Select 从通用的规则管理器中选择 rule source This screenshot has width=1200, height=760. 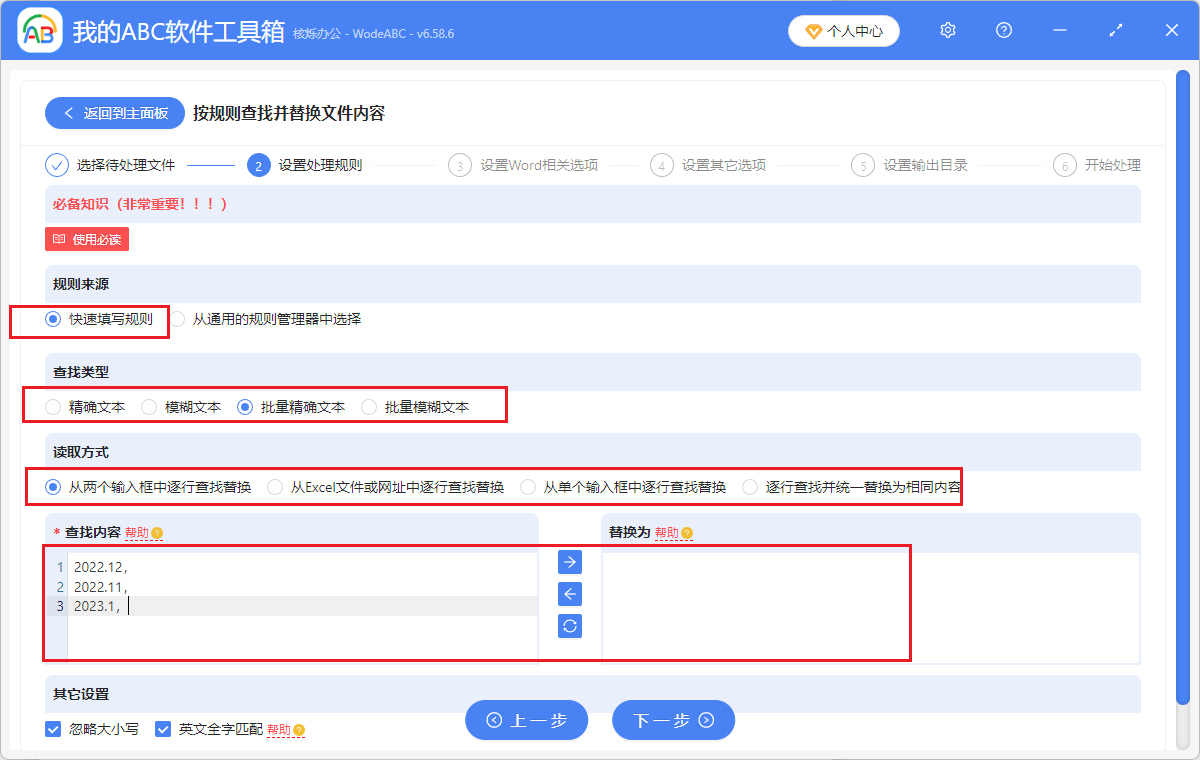(176, 318)
